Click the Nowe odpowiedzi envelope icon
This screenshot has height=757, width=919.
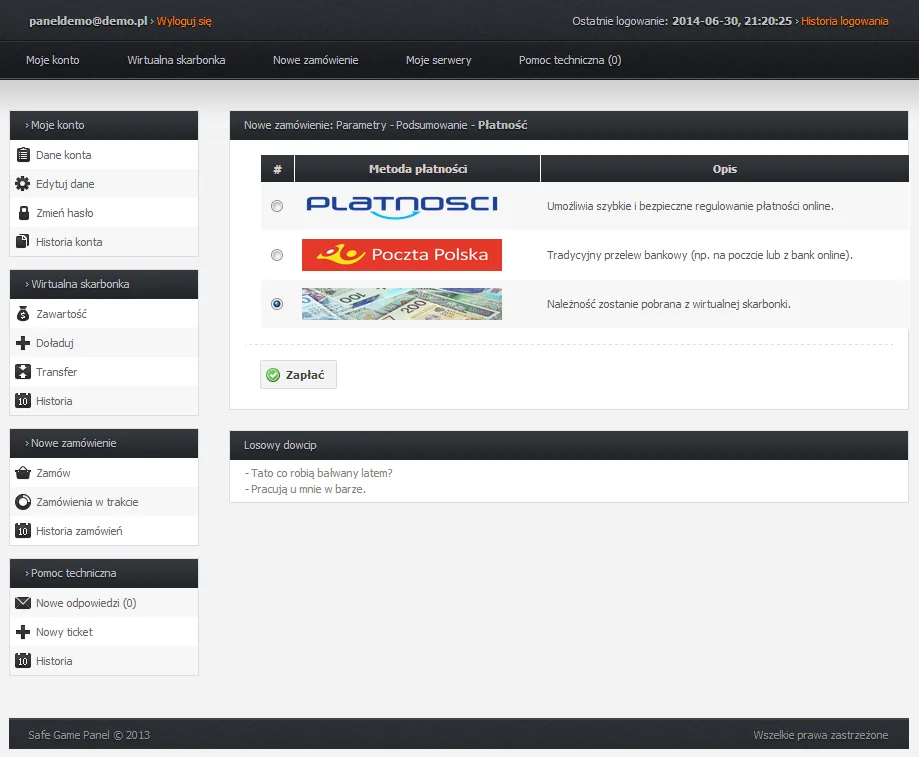(23, 603)
